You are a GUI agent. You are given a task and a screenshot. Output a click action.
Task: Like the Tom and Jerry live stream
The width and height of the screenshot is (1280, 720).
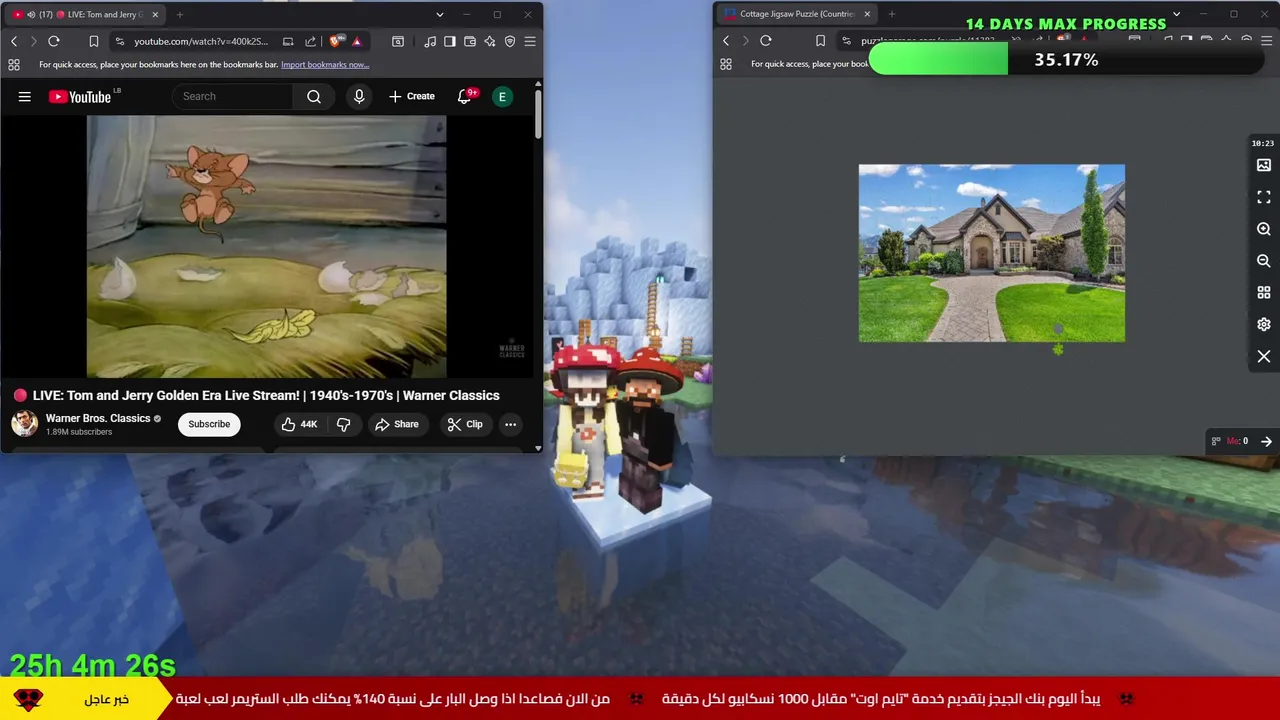(x=299, y=424)
